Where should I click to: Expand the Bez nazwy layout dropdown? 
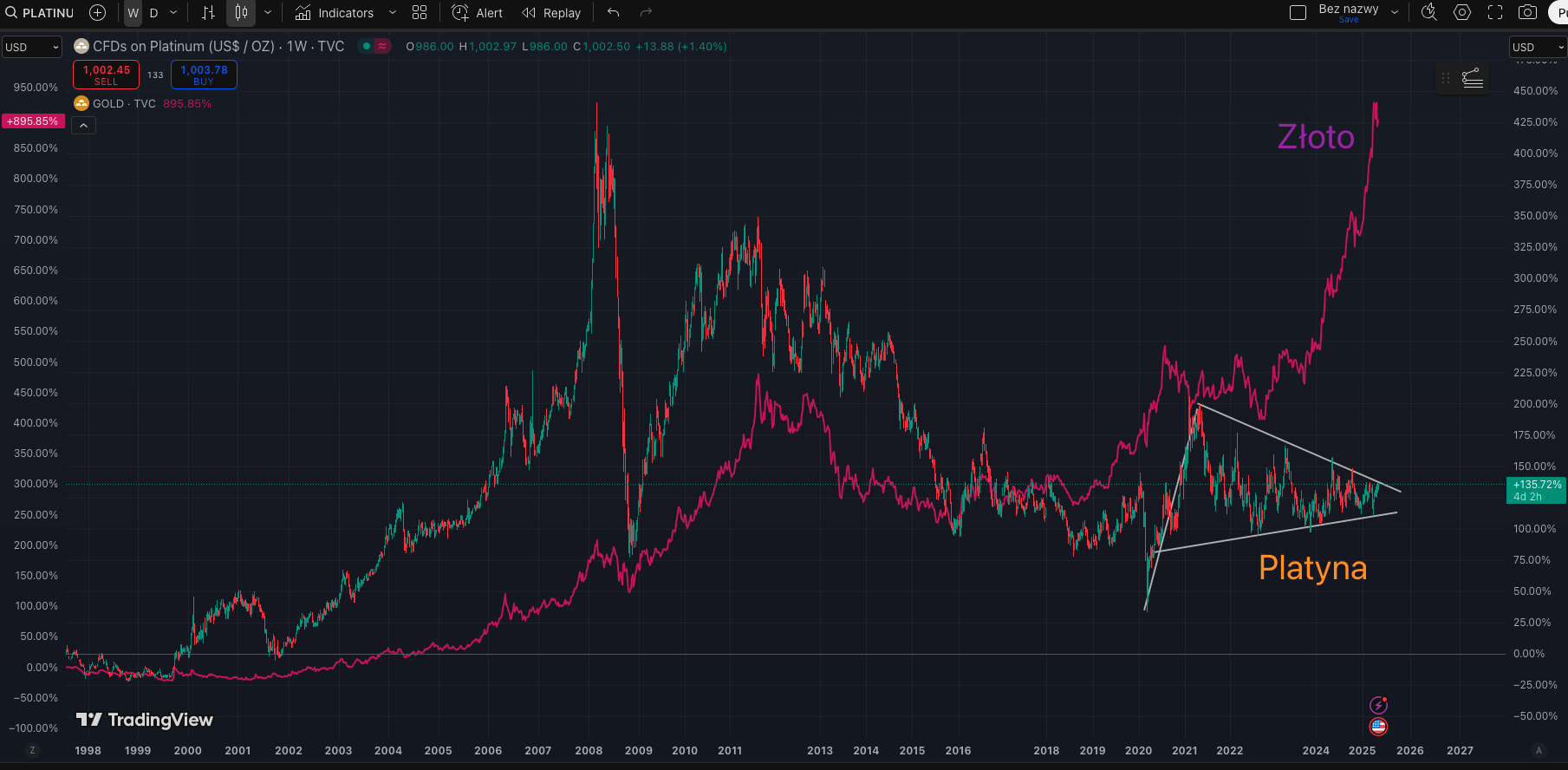(1395, 13)
